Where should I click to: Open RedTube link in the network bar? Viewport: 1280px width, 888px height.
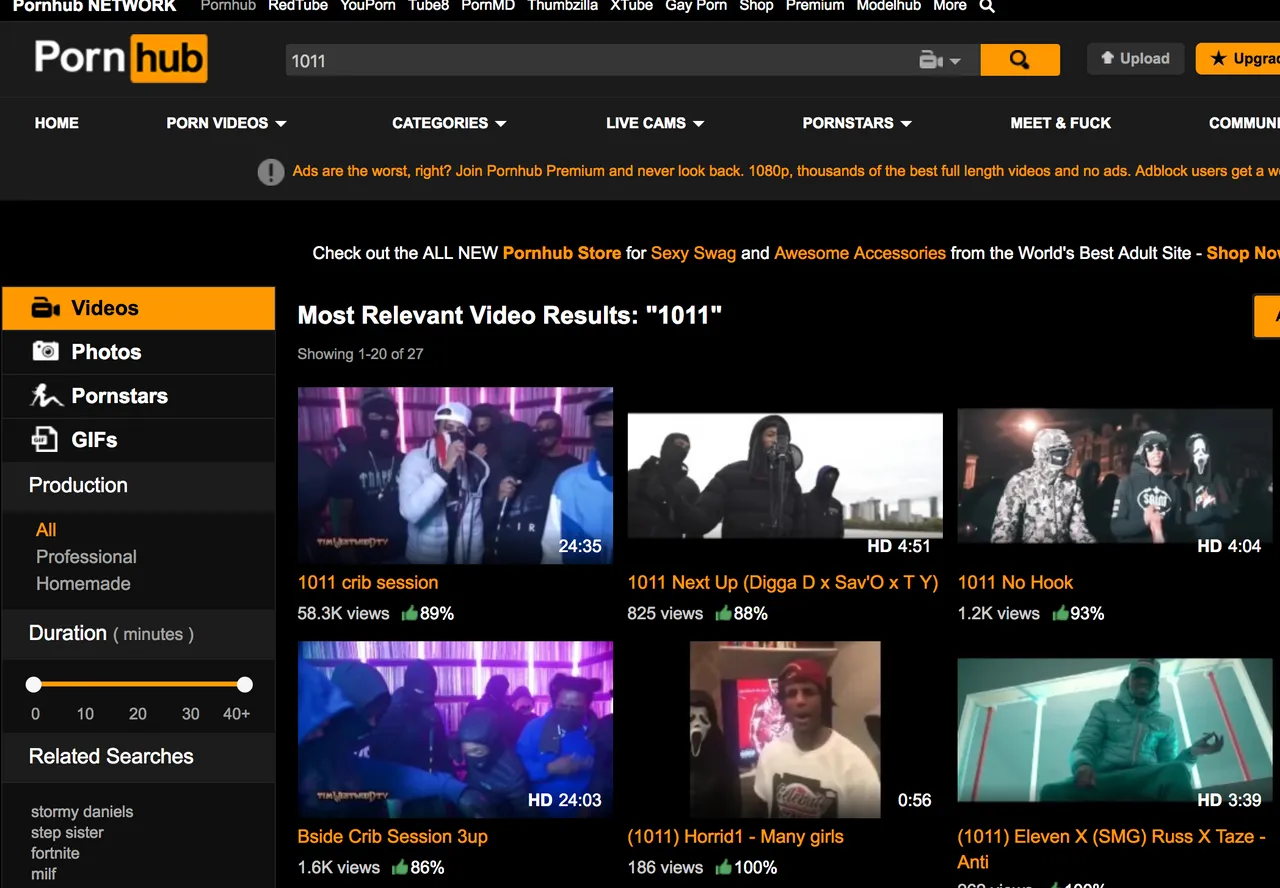click(298, 6)
